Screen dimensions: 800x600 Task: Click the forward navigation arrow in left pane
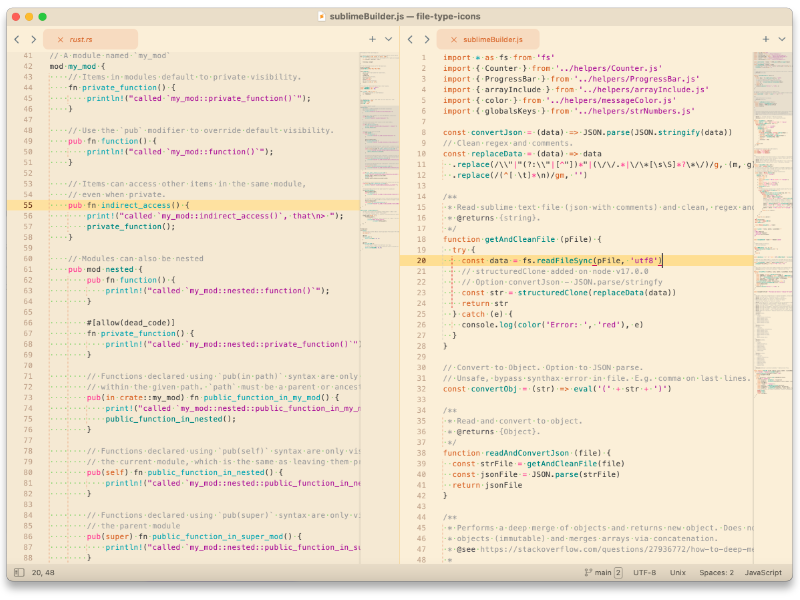[33, 39]
